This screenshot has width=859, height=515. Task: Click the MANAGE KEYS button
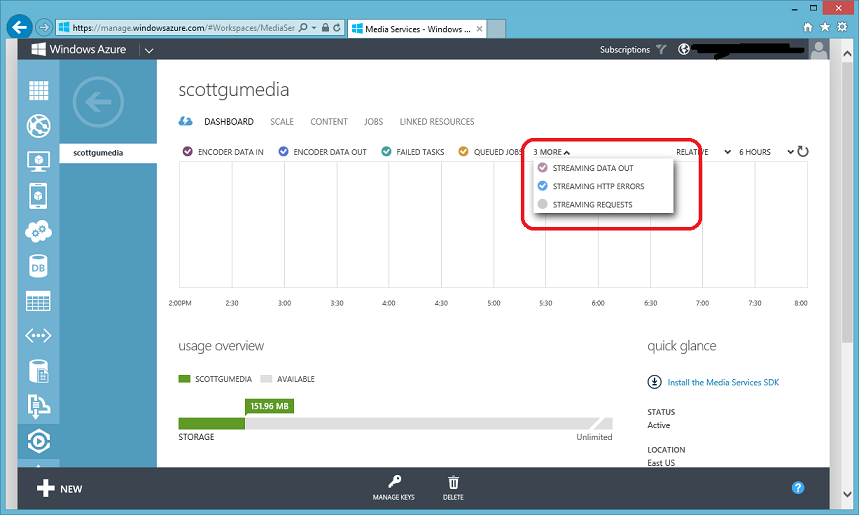[394, 488]
